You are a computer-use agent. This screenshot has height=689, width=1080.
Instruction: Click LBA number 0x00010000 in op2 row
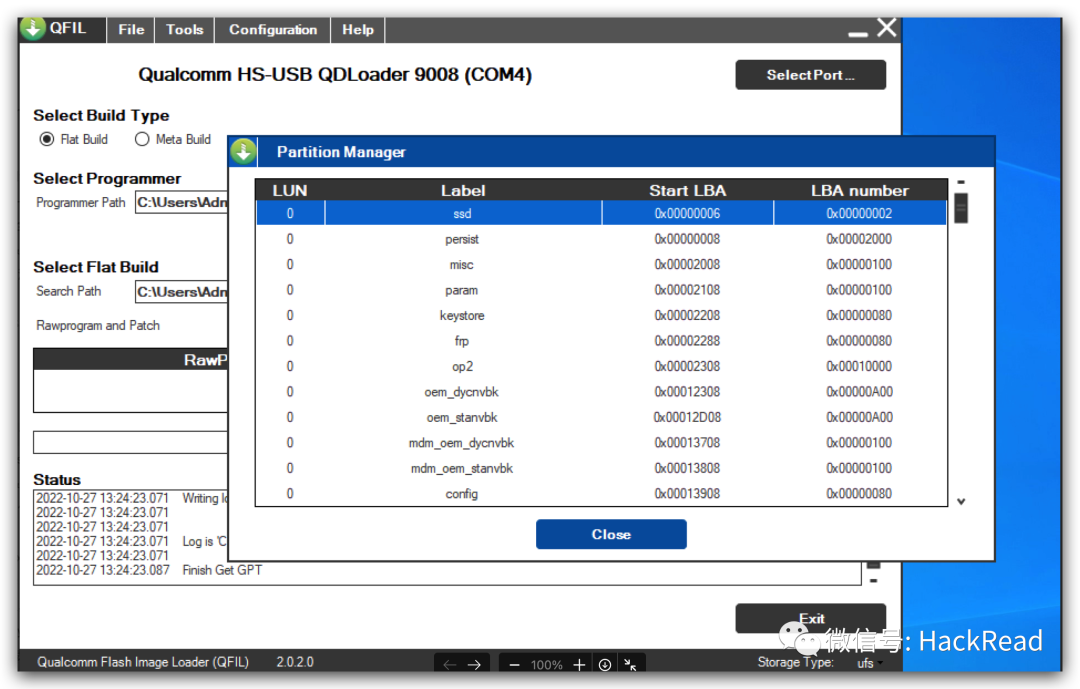click(859, 367)
